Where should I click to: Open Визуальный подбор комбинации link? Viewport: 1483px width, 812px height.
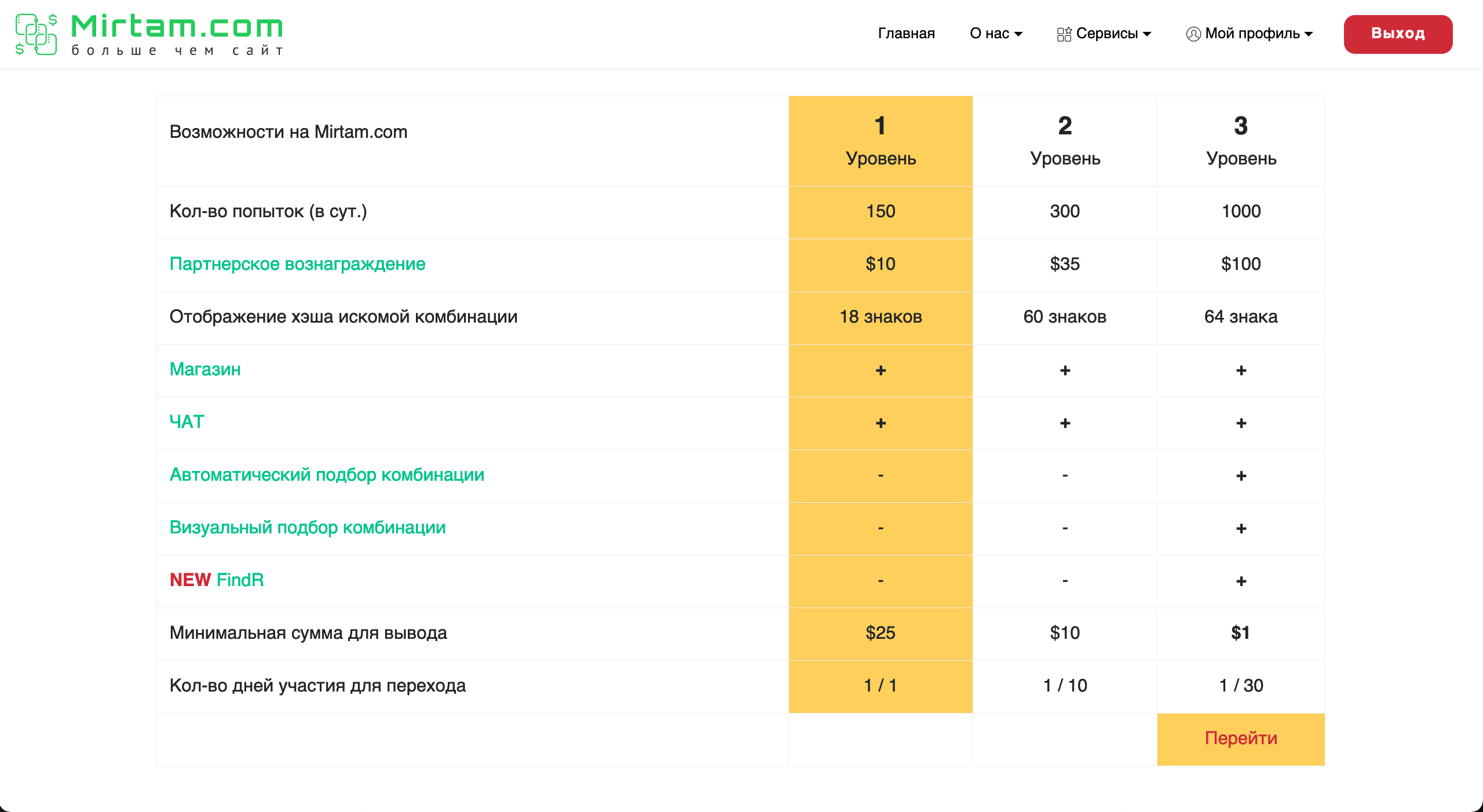coord(308,528)
